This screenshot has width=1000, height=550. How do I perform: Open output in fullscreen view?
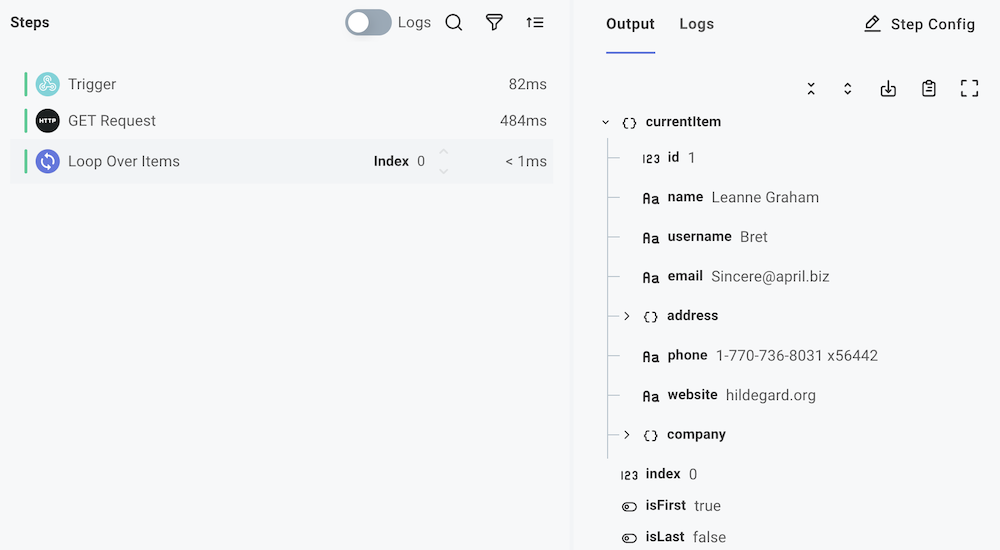pyautogui.click(x=969, y=89)
